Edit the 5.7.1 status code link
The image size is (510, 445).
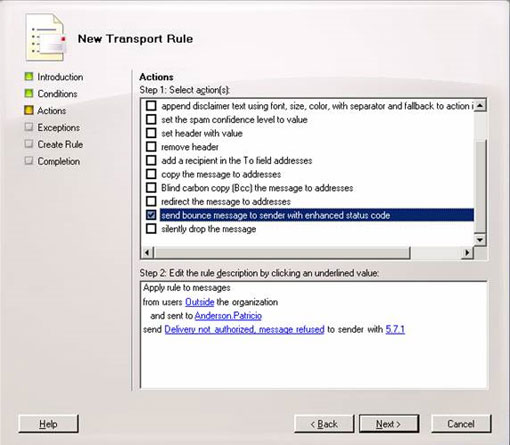click(395, 329)
